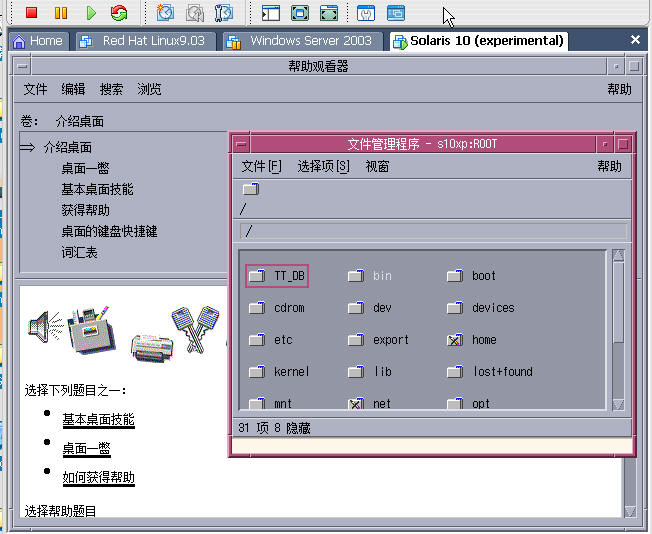Select 介绍桌面 topic in help tree
652x534 pixels.
[68, 147]
